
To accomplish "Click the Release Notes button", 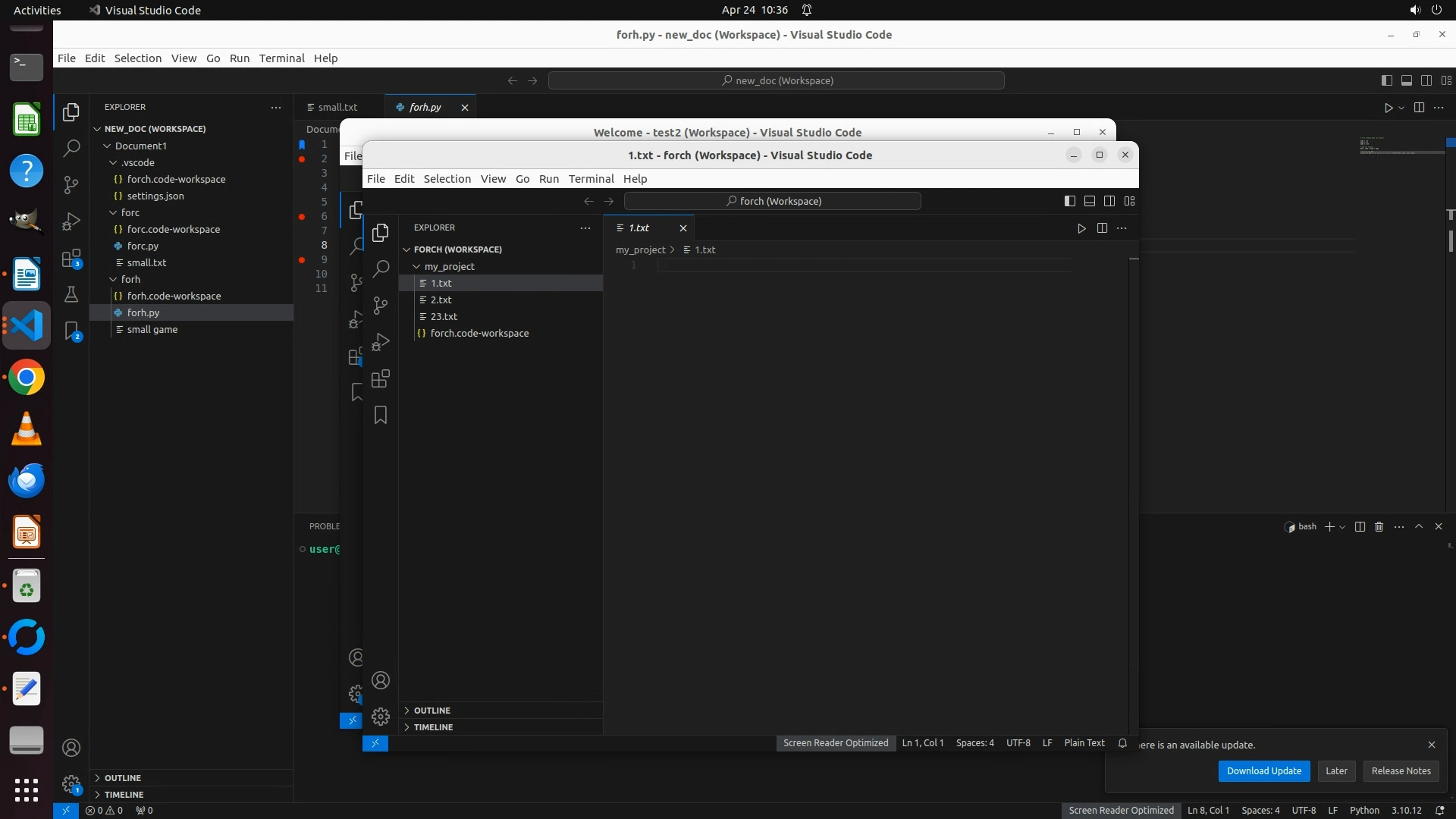I will tap(1401, 771).
